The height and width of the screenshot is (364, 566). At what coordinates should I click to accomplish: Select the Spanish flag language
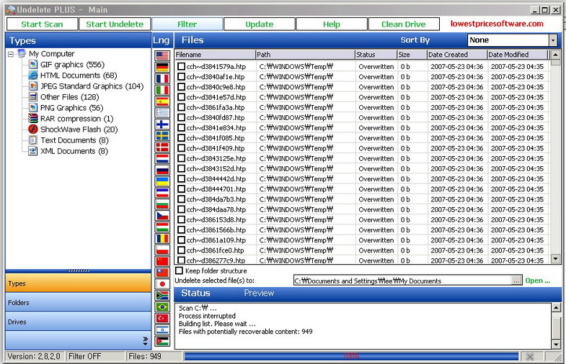click(162, 101)
